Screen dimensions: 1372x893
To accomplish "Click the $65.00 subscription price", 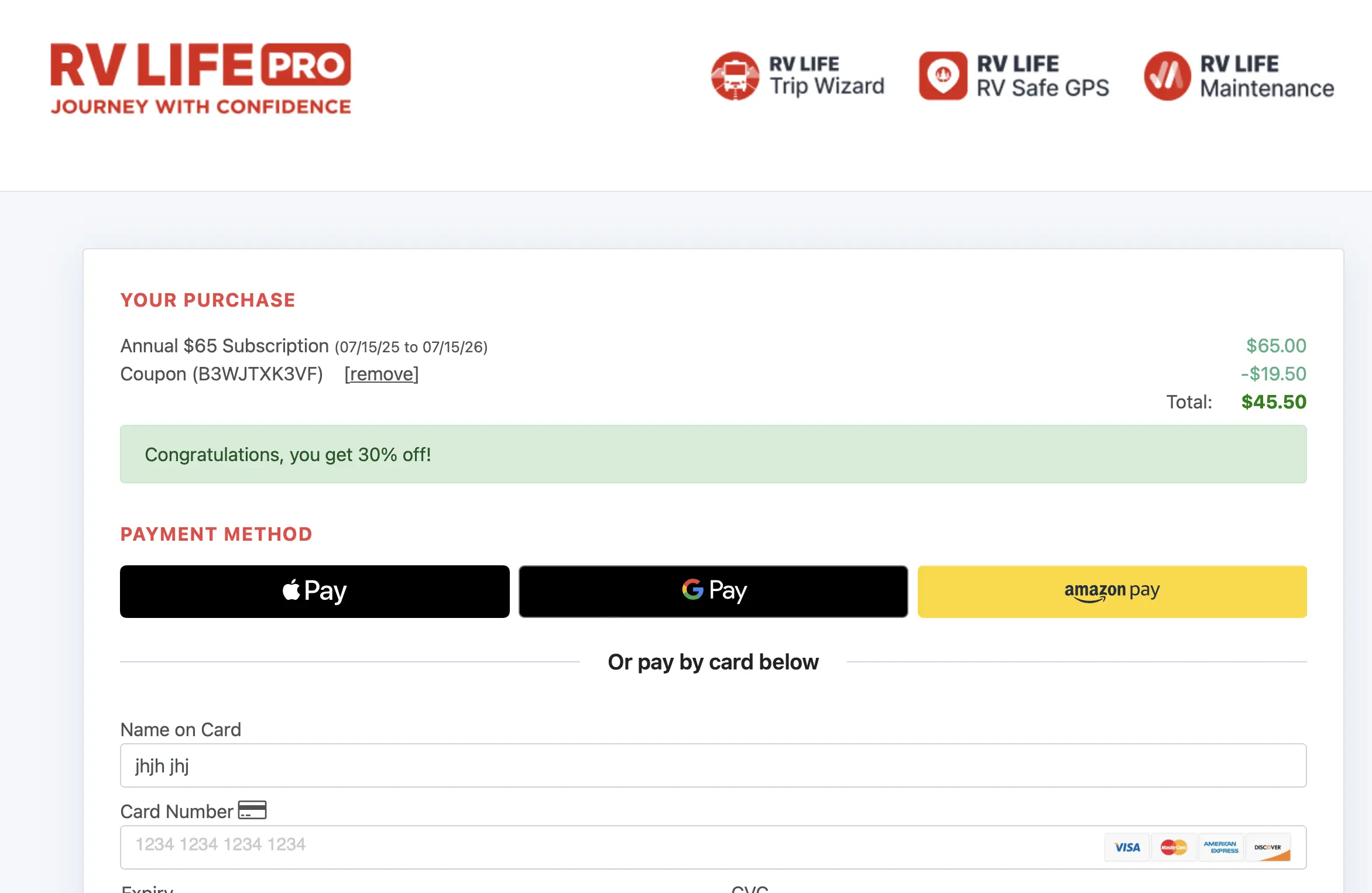I will coord(1276,346).
